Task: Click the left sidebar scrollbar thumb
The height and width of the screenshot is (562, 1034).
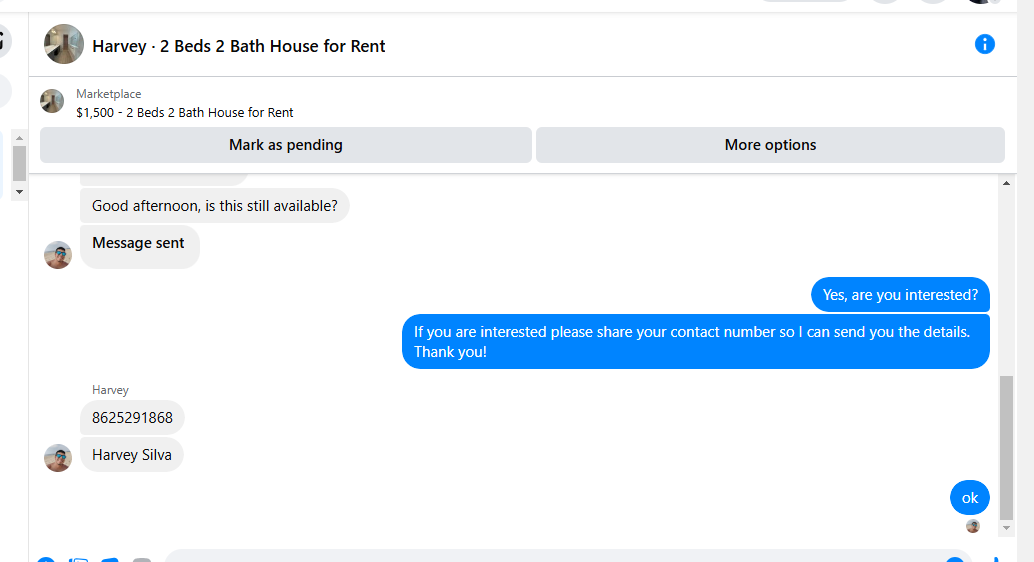Action: pyautogui.click(x=19, y=163)
